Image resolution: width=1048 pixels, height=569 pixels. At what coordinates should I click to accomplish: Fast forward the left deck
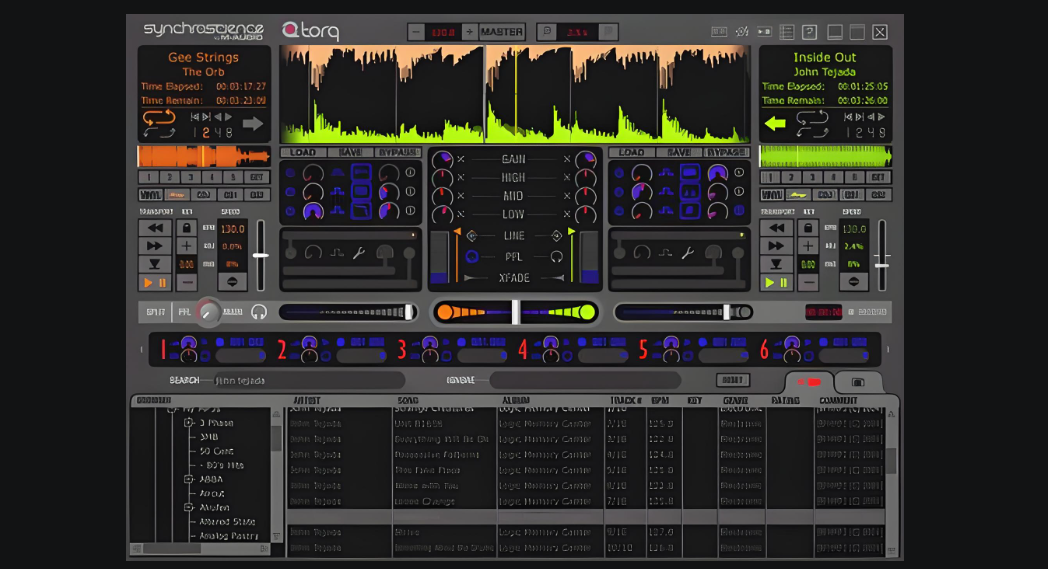point(155,246)
